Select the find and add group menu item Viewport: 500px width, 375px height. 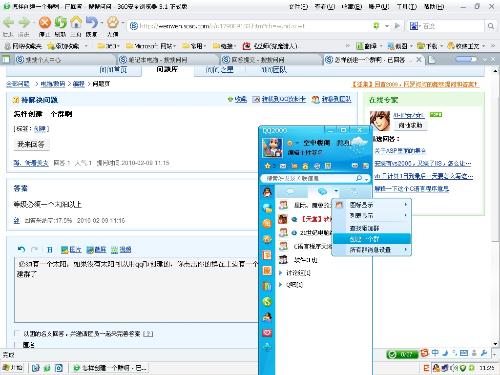372,228
